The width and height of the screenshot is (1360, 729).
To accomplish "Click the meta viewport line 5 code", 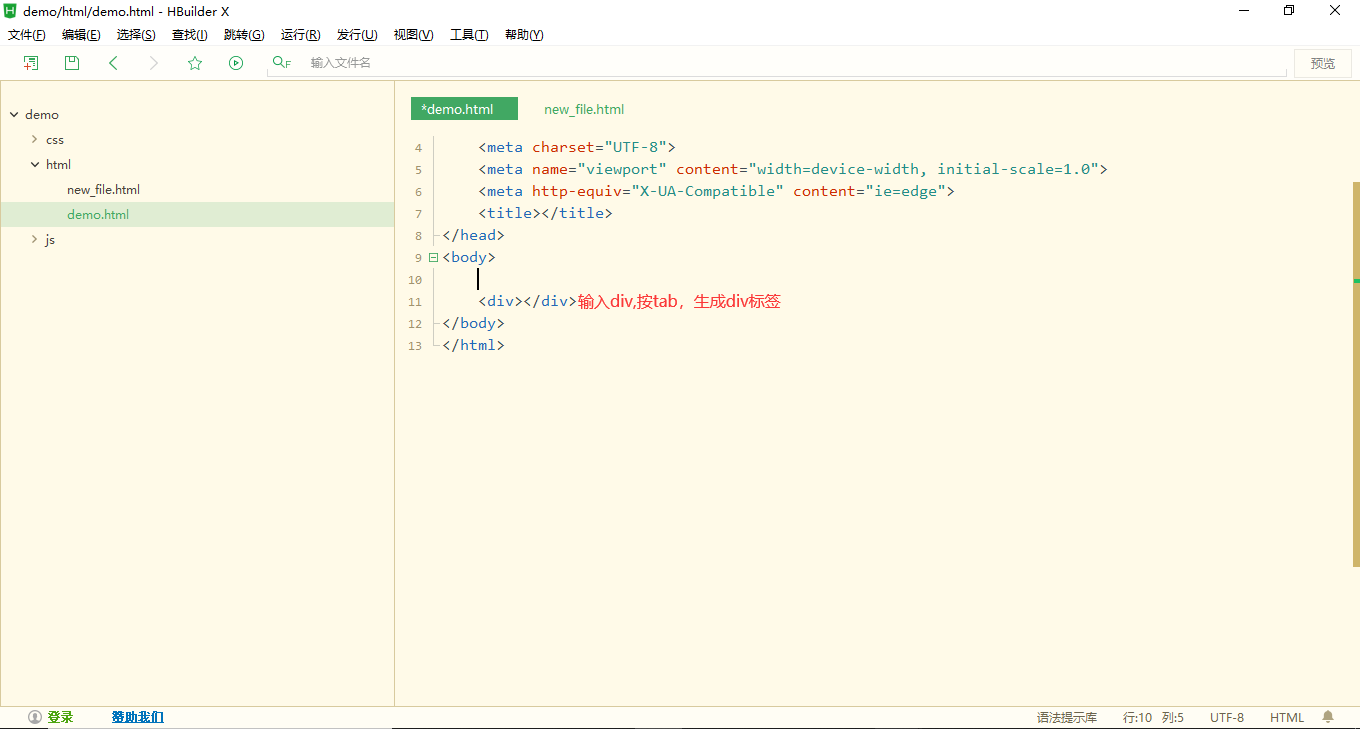I will pyautogui.click(x=793, y=169).
